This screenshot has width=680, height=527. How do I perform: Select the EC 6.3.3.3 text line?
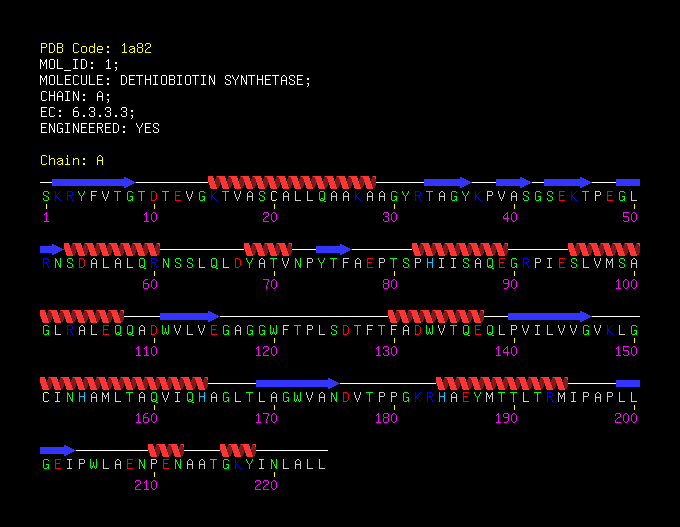point(87,113)
